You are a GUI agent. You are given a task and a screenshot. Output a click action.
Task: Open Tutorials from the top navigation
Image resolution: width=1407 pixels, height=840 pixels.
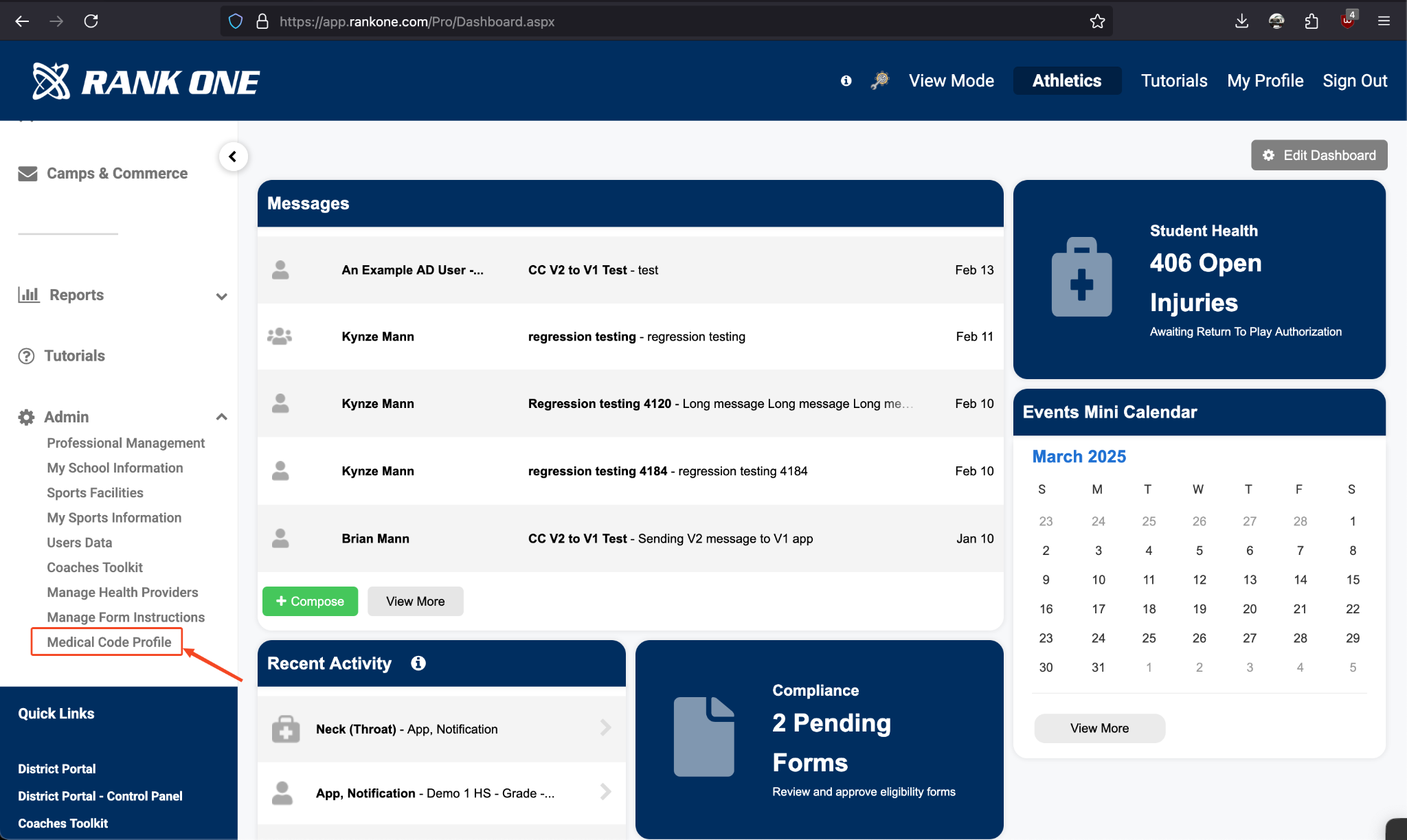point(1174,81)
